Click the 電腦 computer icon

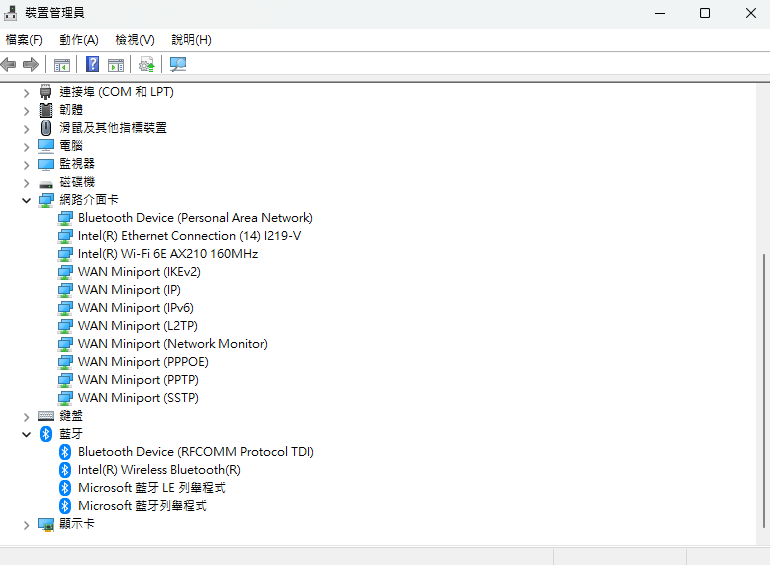pyautogui.click(x=46, y=146)
